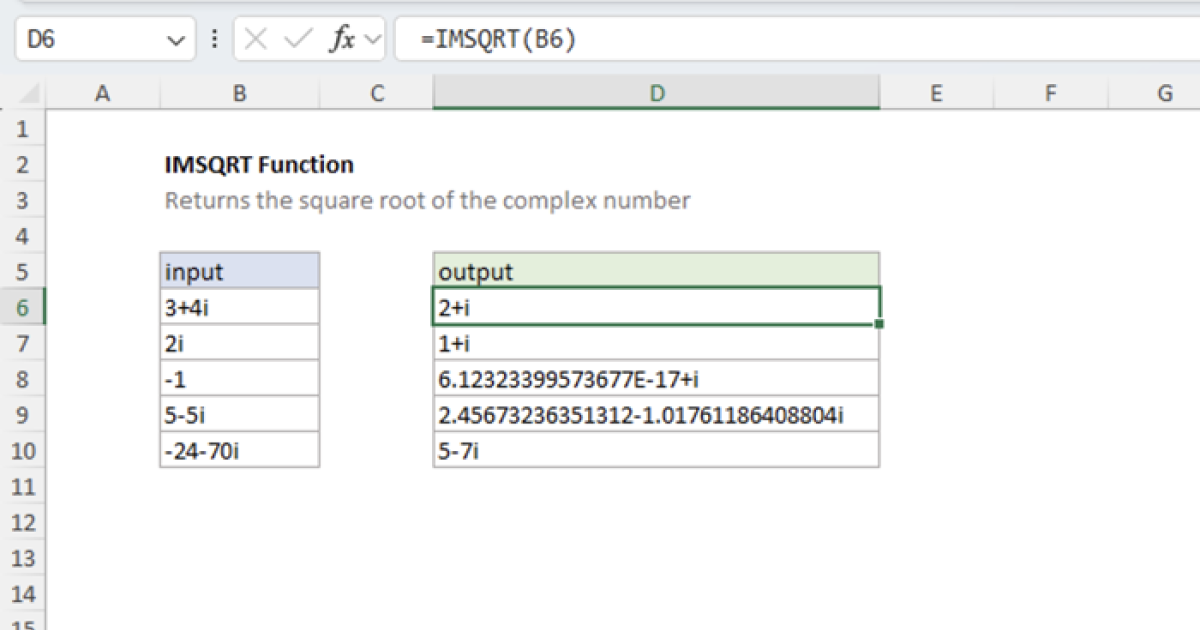This screenshot has height=630, width=1200.
Task: Open the Name Box dropdown arrow
Action: click(176, 39)
